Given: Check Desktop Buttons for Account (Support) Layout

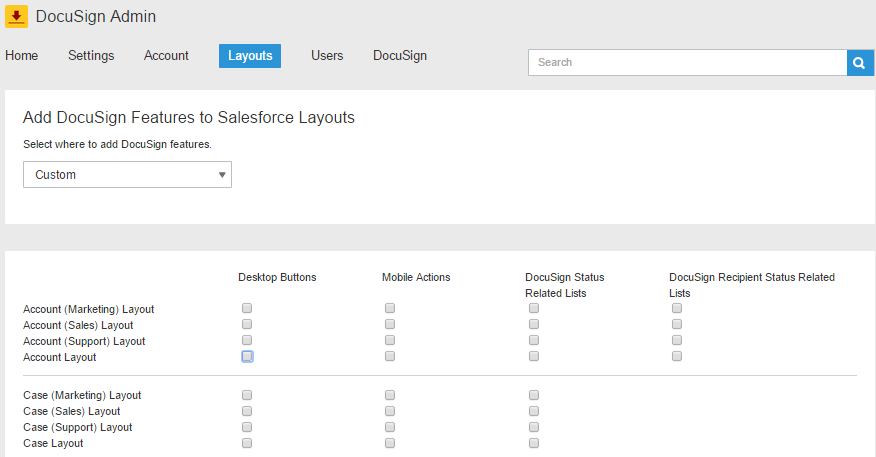Looking at the screenshot, I should 247,340.
